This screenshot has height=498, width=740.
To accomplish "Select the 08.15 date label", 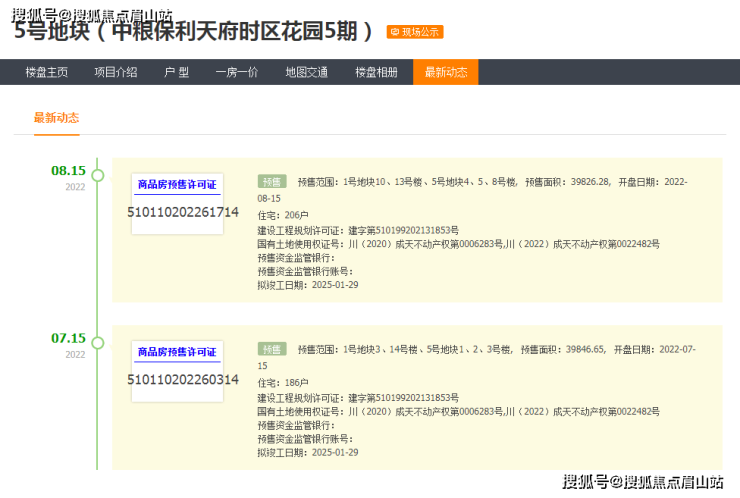I will (68, 170).
